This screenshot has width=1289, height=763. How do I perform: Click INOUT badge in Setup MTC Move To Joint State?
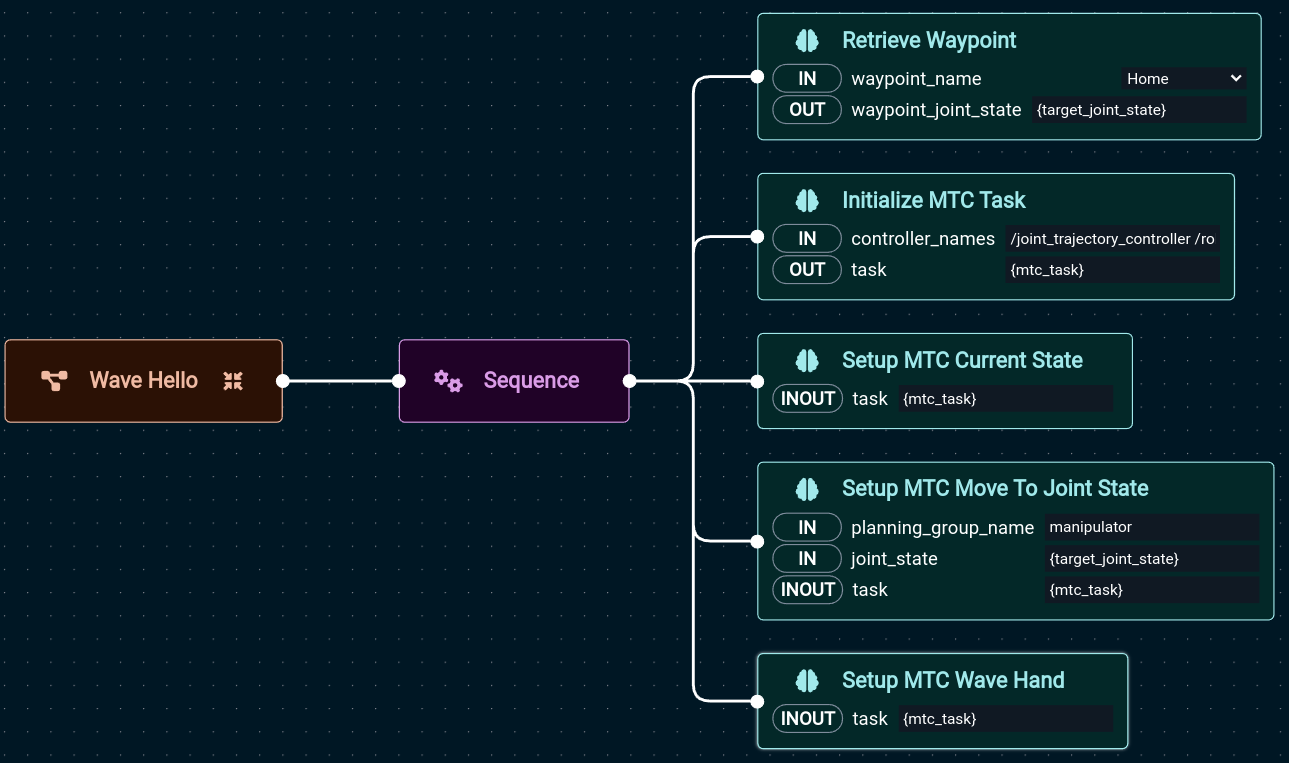(x=808, y=590)
